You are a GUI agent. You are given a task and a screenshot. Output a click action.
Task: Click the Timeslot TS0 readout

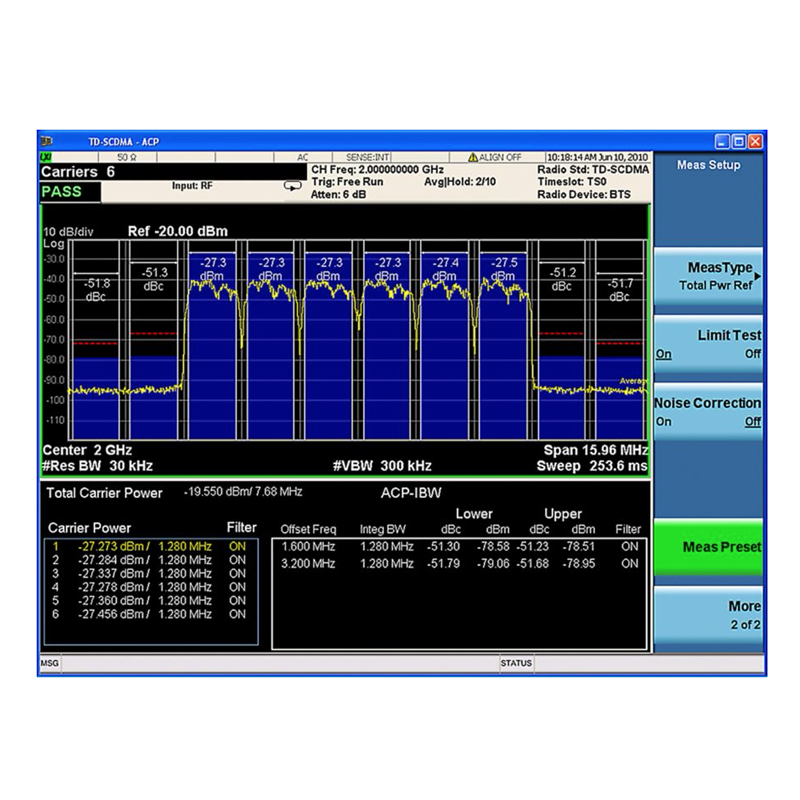point(571,182)
